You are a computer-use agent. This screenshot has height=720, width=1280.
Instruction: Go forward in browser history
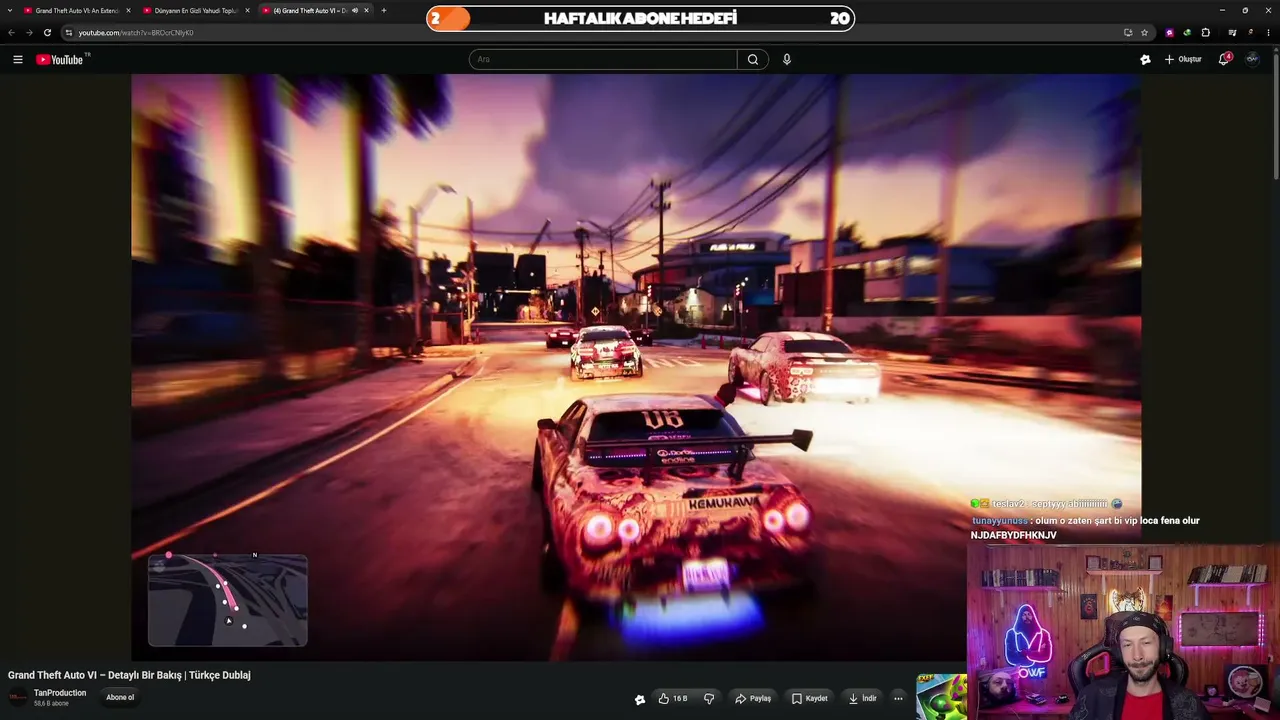(29, 33)
